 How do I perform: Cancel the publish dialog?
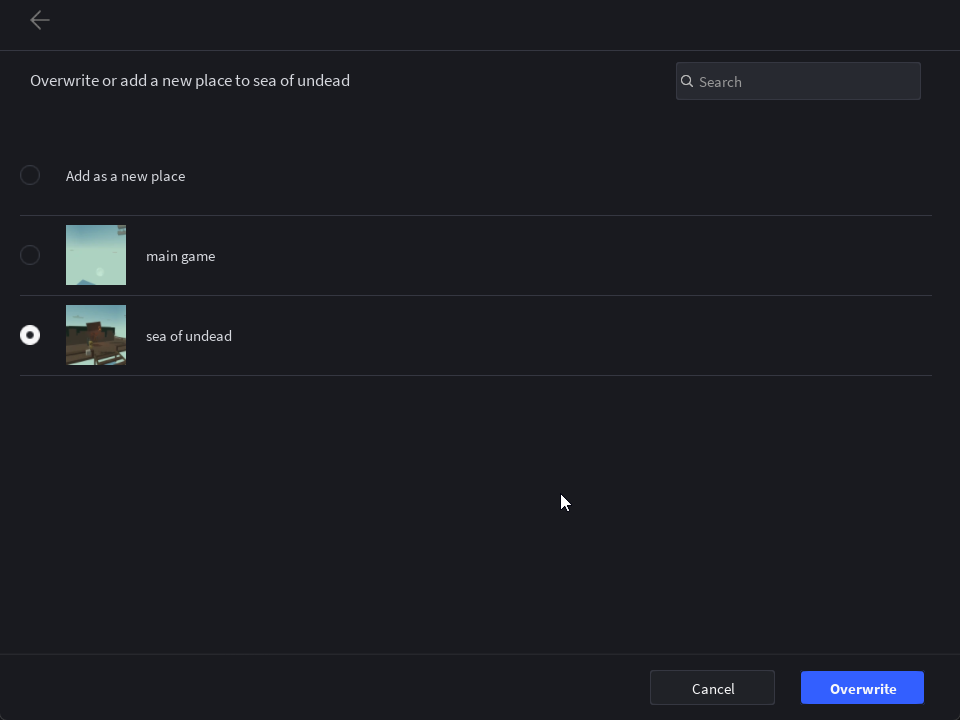pos(712,688)
